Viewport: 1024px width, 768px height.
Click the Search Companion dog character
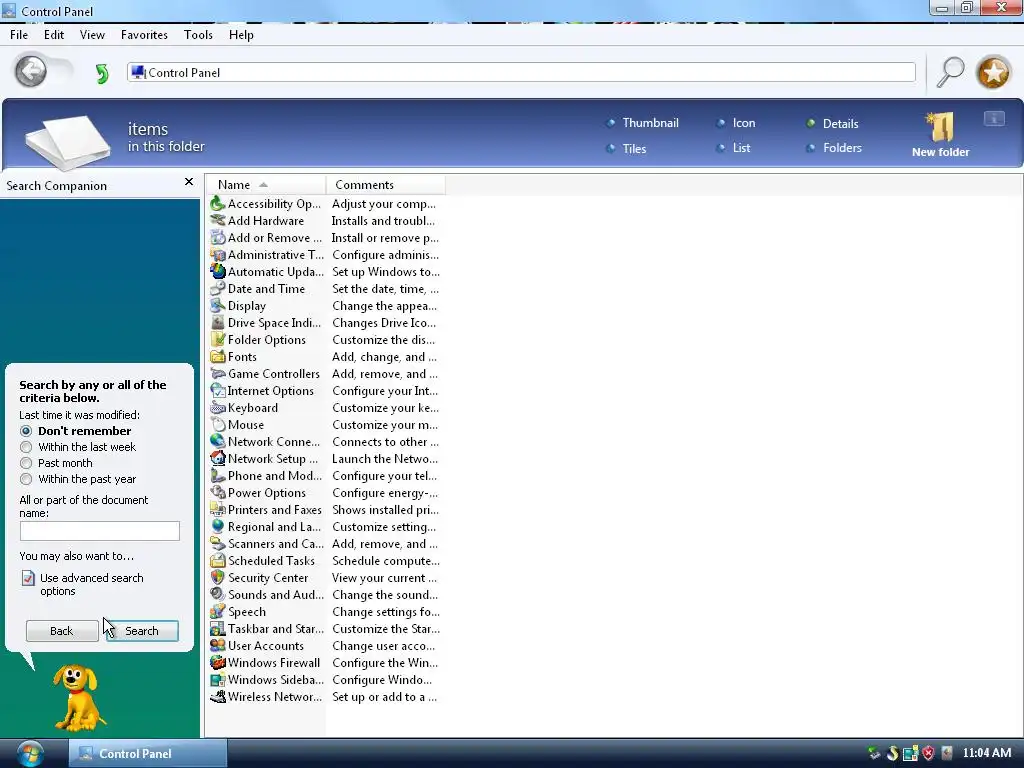tap(78, 697)
